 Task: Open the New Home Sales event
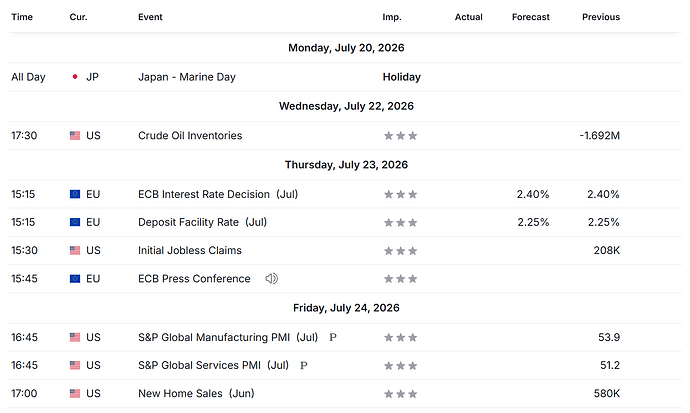coord(196,393)
